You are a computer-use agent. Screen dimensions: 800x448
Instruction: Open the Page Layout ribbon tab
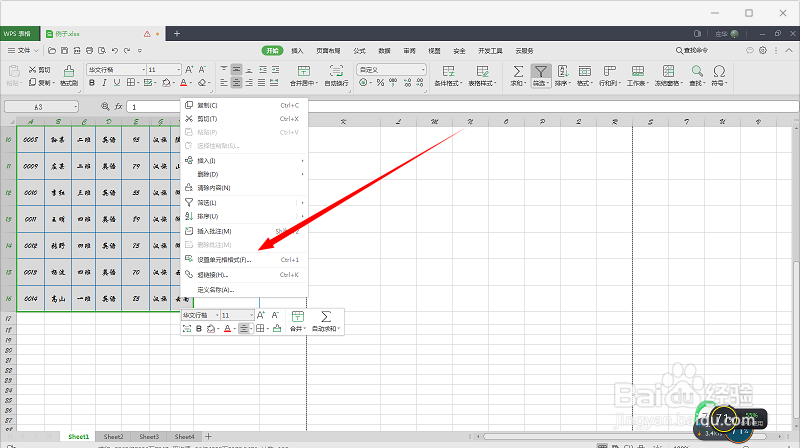[328, 51]
